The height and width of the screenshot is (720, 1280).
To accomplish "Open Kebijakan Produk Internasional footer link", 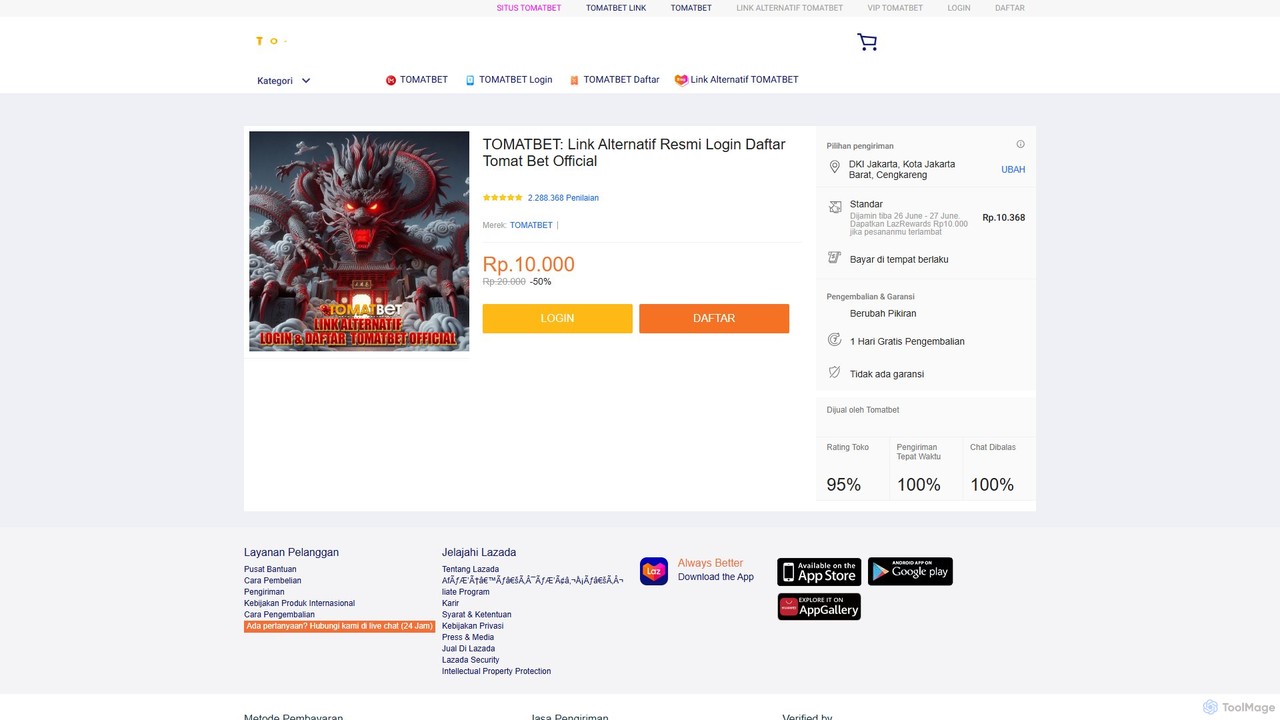I will 299,603.
